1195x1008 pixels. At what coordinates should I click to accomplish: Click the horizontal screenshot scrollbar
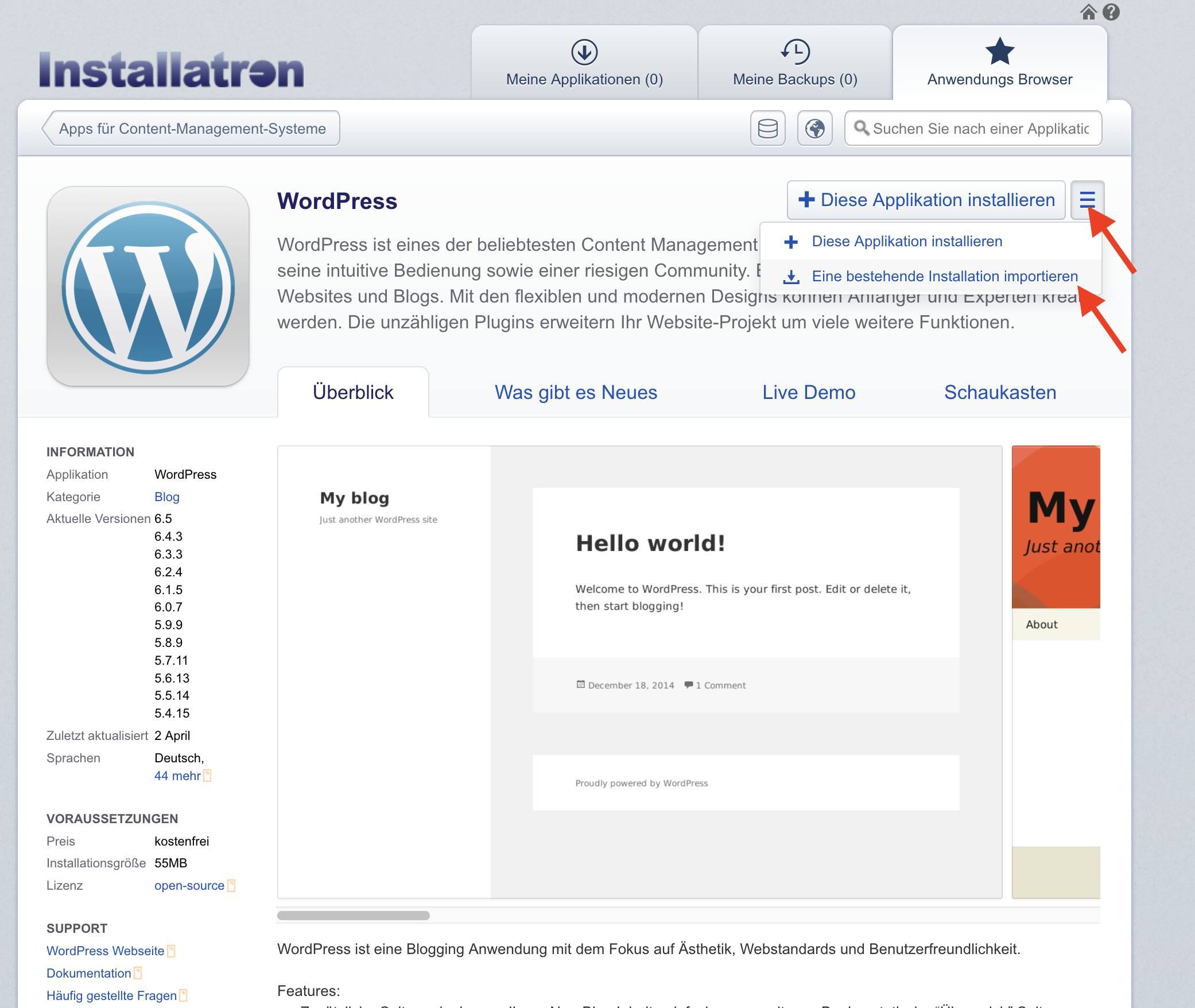click(353, 916)
